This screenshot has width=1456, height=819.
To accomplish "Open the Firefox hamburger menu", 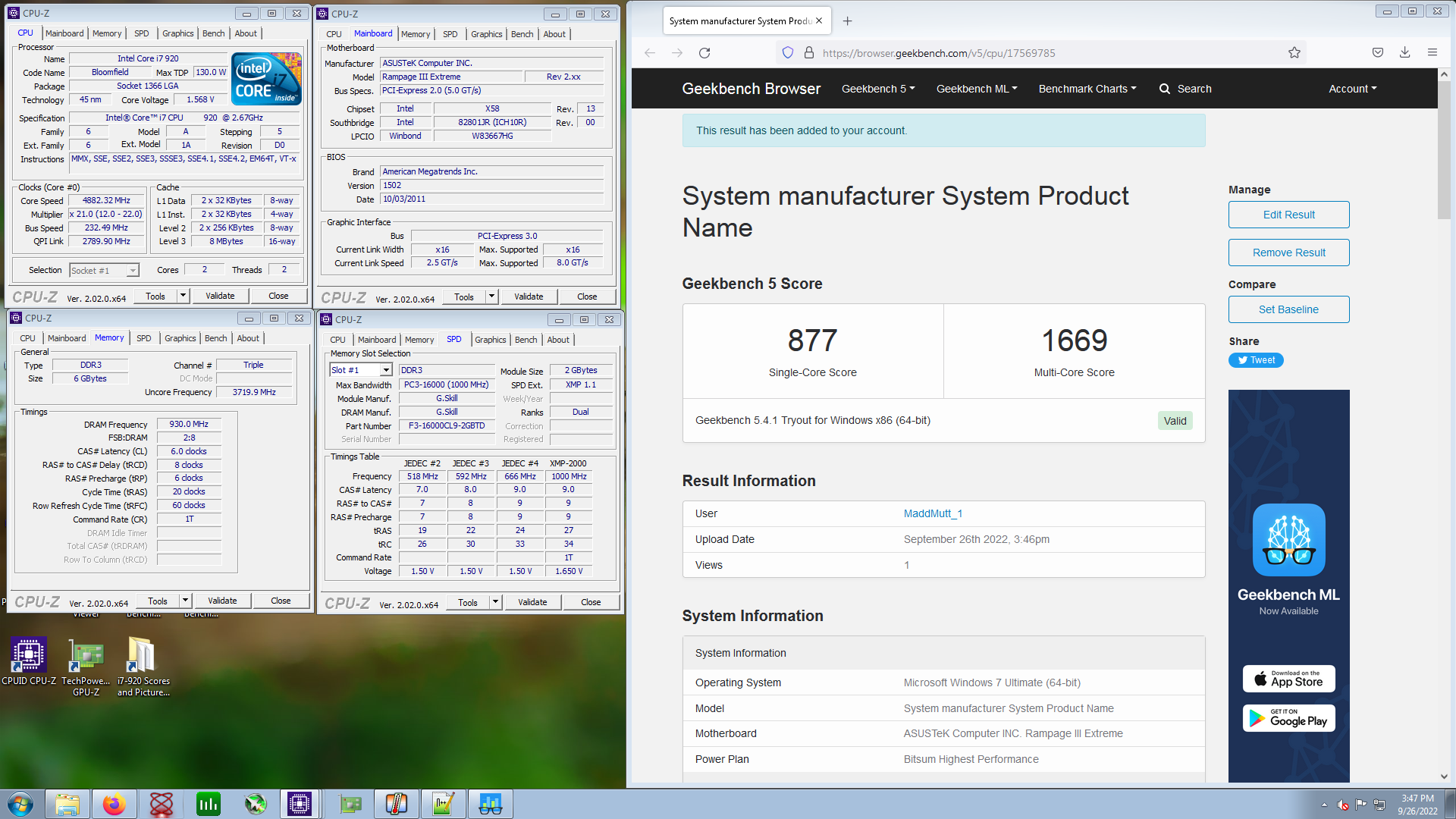I will point(1432,53).
